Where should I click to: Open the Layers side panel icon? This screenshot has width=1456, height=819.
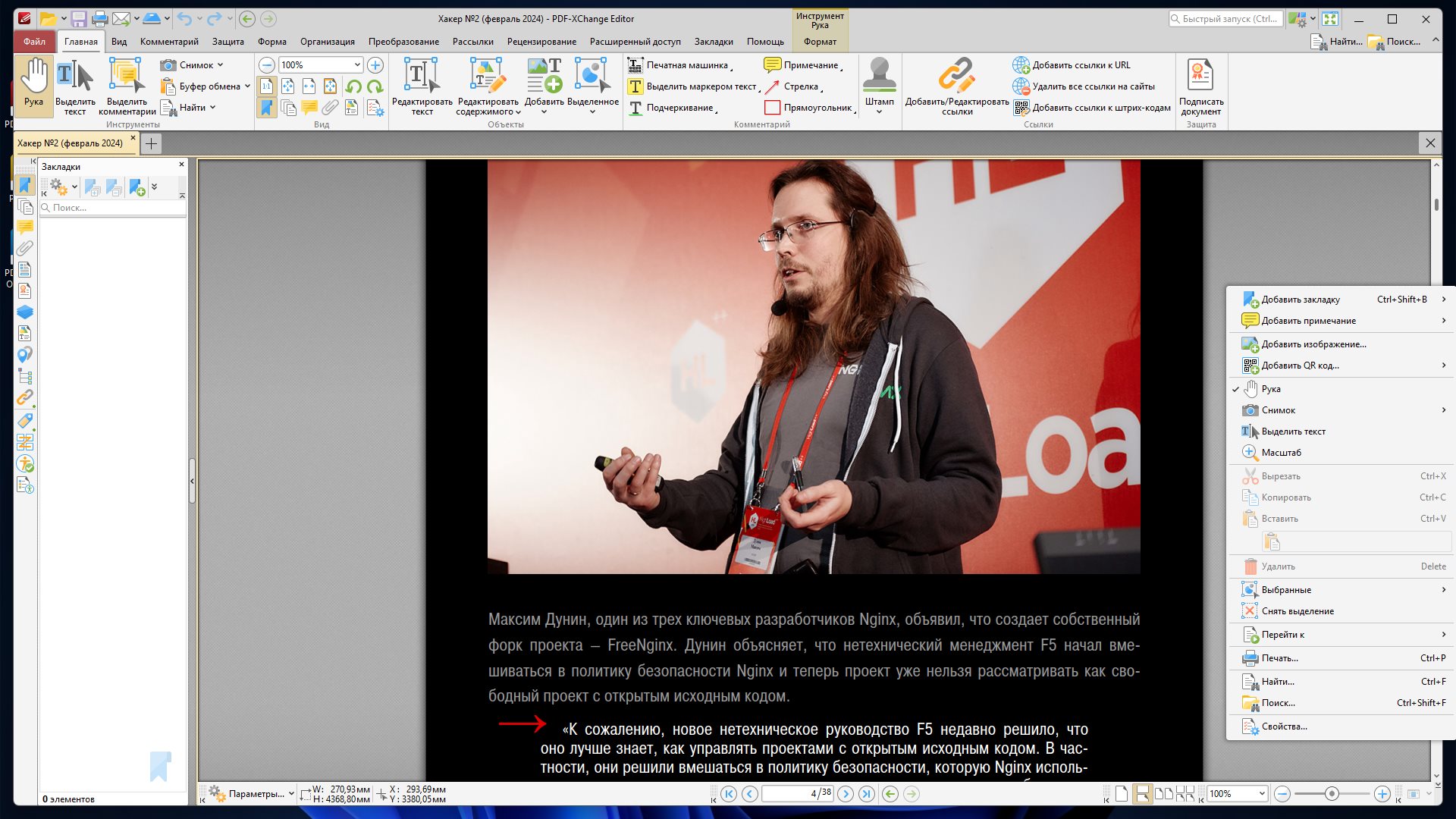[x=25, y=312]
